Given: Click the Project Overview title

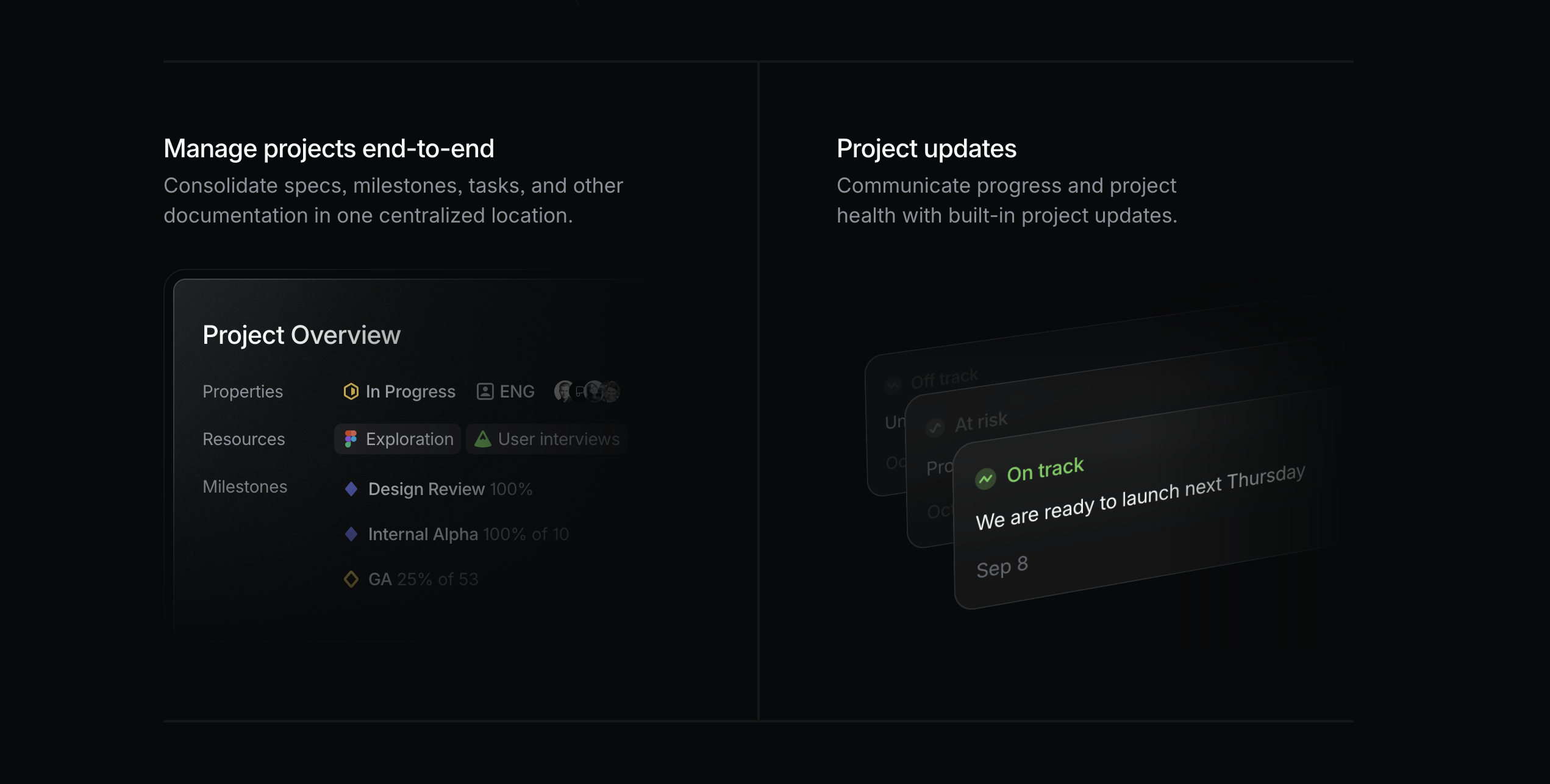Looking at the screenshot, I should (301, 335).
